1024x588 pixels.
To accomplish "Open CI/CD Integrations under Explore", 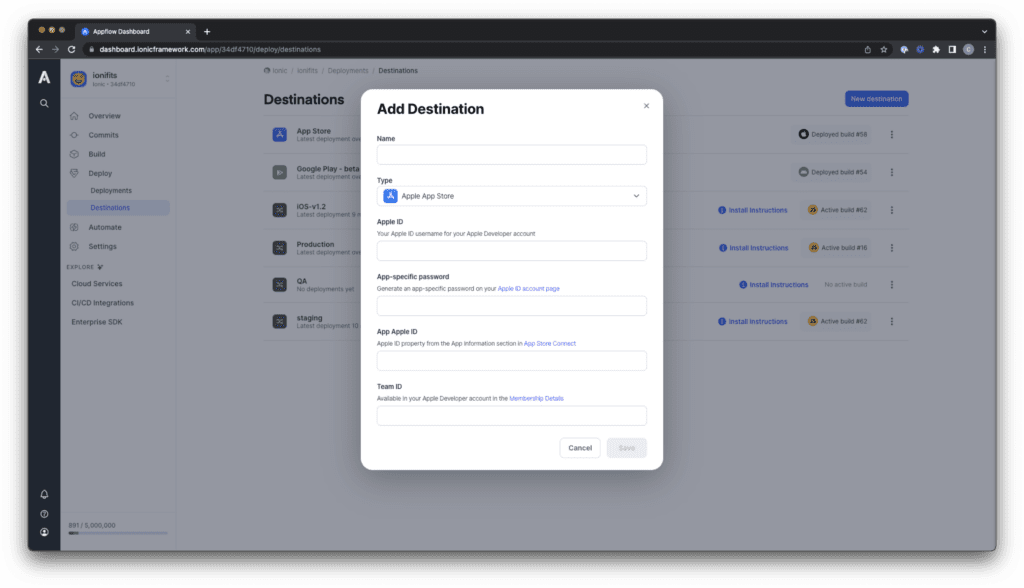I will pyautogui.click(x=103, y=303).
